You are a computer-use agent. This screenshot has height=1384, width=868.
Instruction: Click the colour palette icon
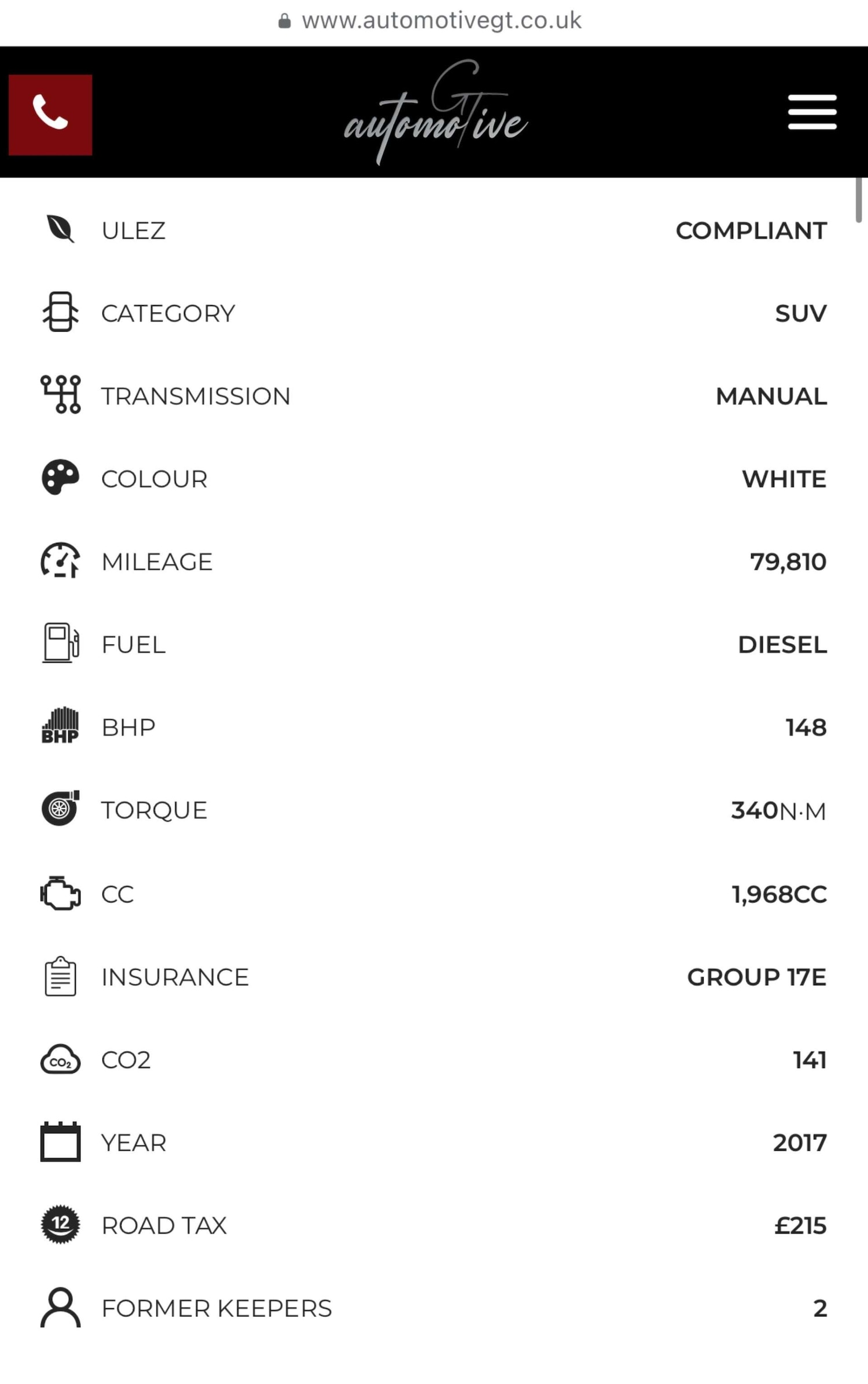tap(60, 478)
